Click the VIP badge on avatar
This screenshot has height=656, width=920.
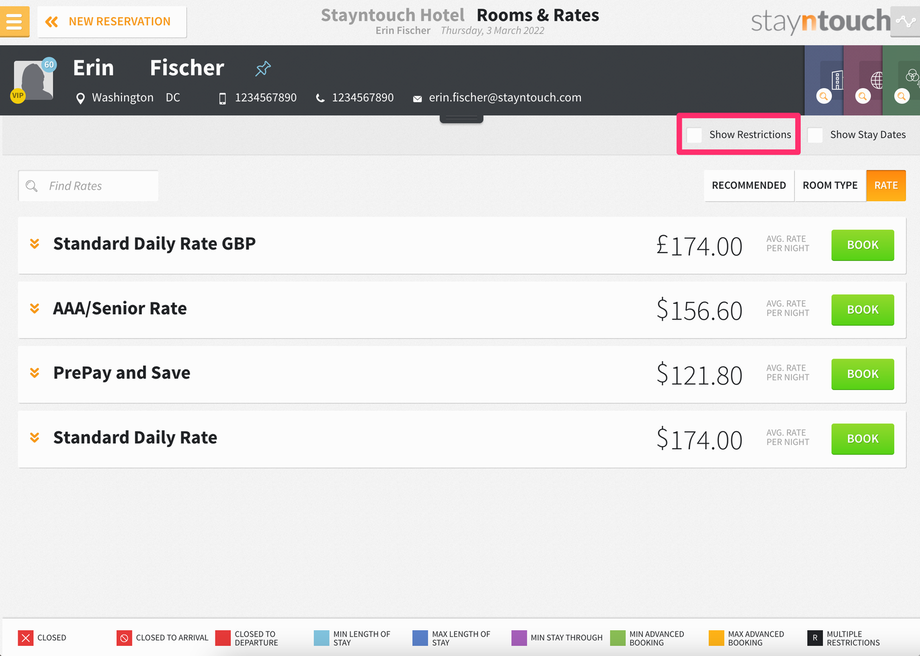pos(18,96)
